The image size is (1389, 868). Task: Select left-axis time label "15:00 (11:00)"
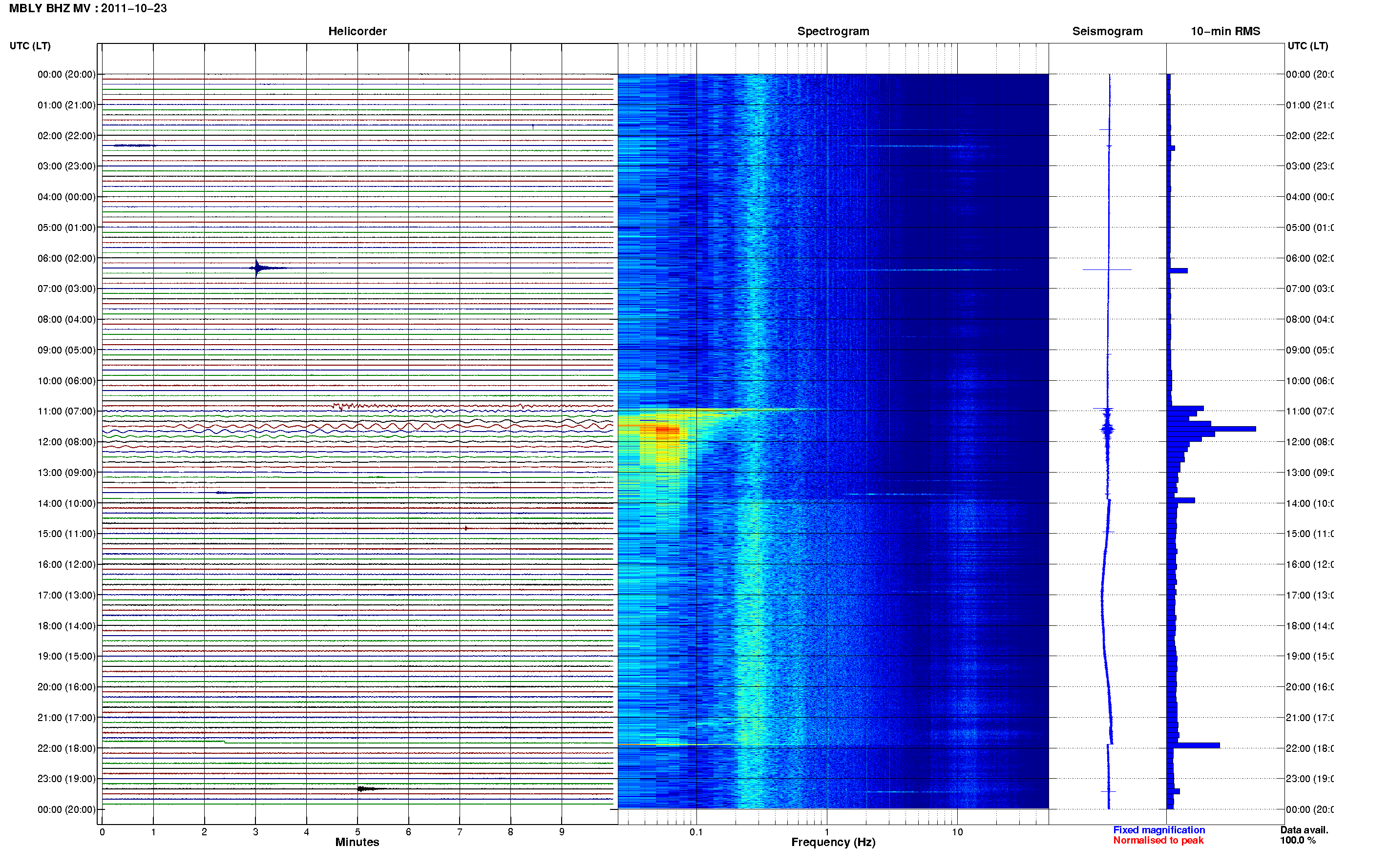pos(66,534)
